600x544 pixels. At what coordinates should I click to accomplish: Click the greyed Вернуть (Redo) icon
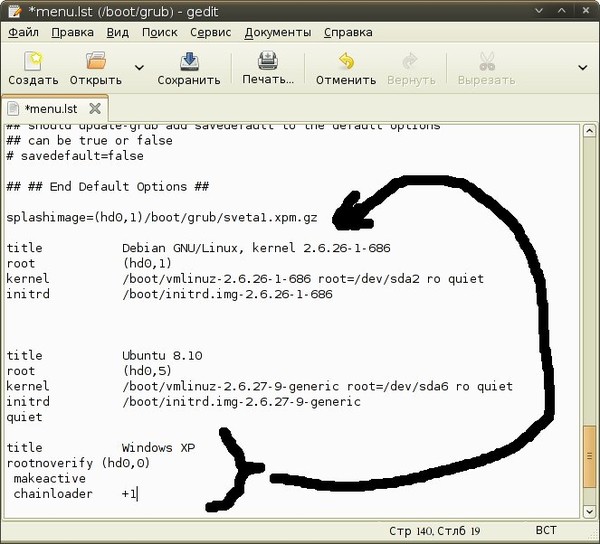click(x=411, y=61)
